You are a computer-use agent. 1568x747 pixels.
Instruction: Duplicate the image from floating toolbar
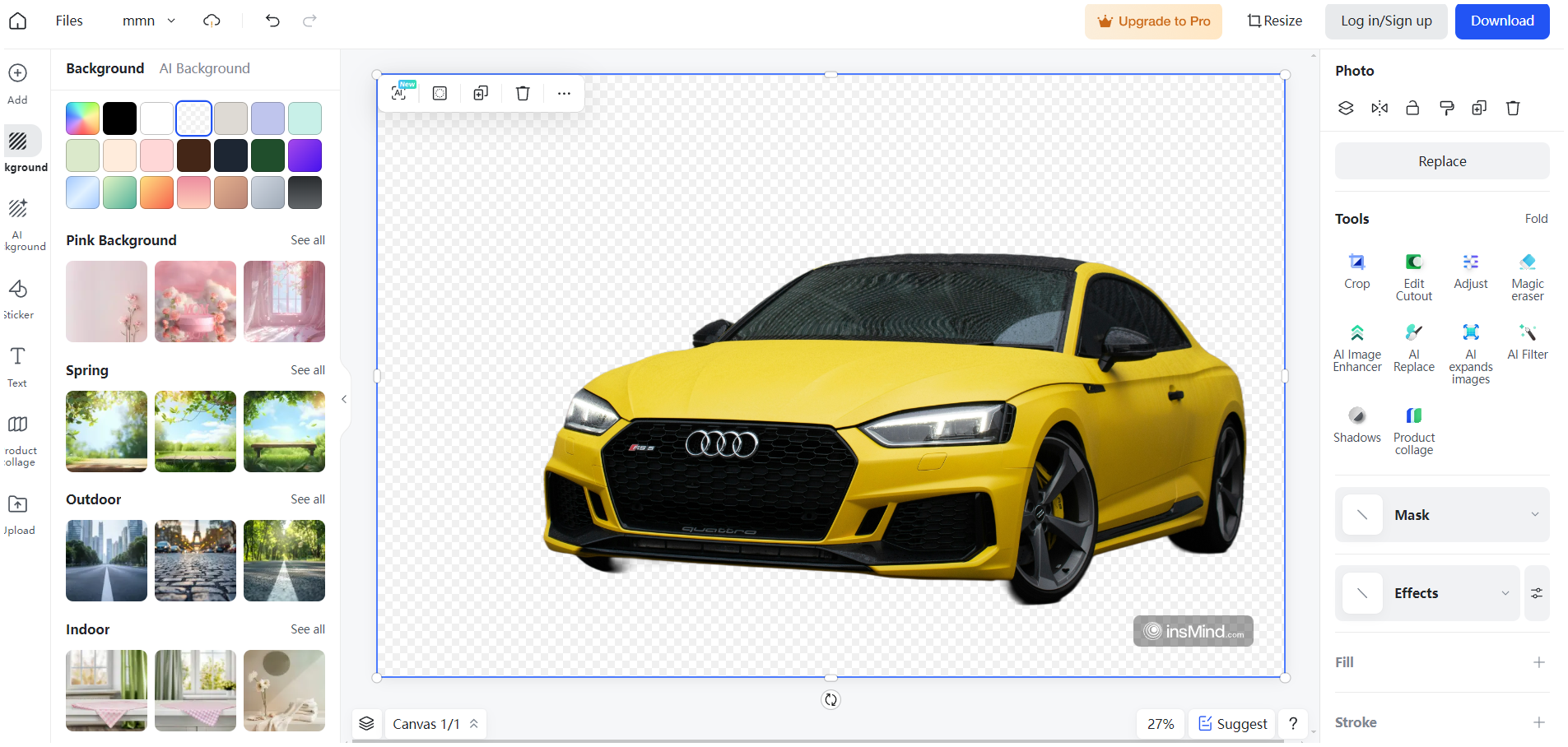point(481,93)
